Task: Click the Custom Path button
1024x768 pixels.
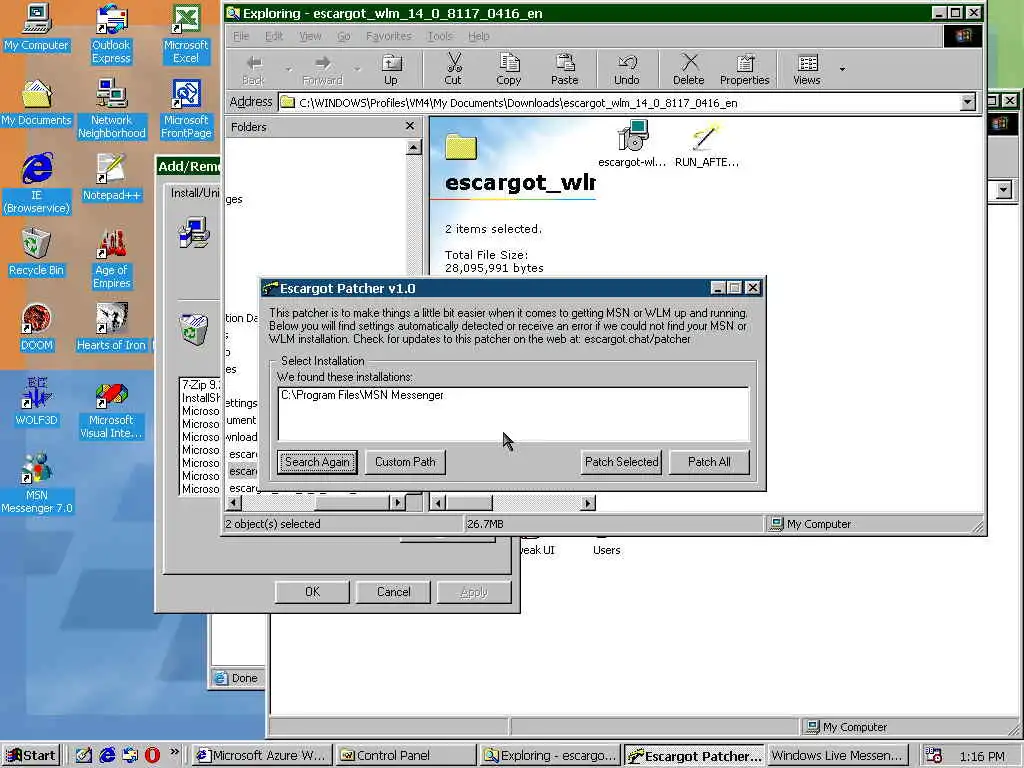Action: (x=405, y=462)
